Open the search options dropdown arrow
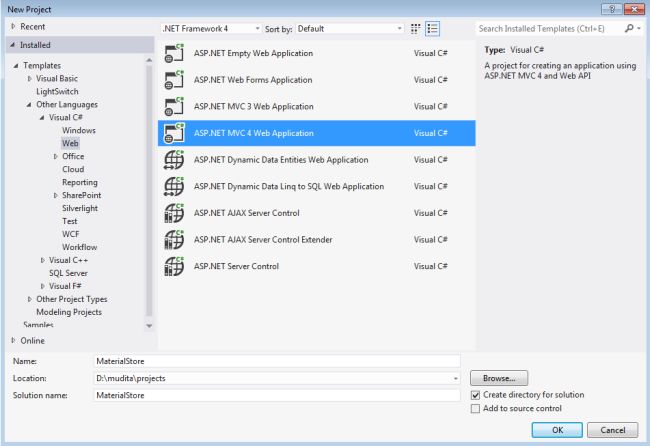The width and height of the screenshot is (650, 446). point(639,28)
